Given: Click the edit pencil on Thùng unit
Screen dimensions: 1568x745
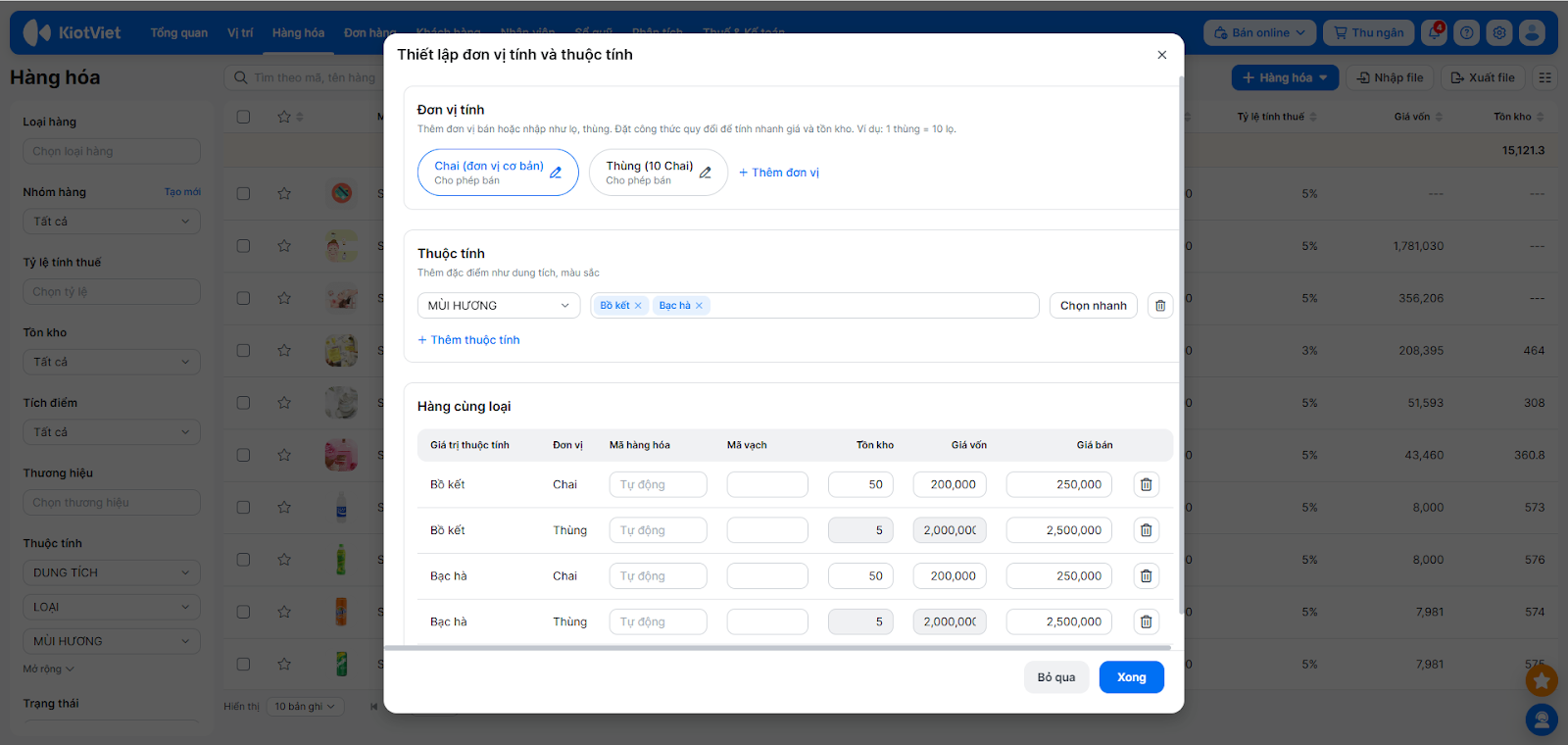Looking at the screenshot, I should pos(705,173).
